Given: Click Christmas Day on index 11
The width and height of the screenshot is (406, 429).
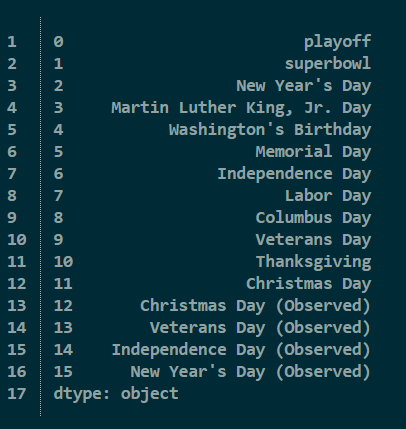Looking at the screenshot, I should click(x=308, y=284).
